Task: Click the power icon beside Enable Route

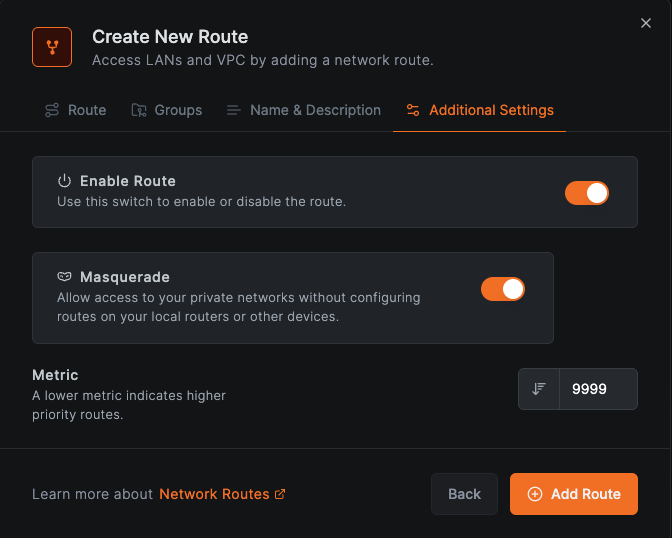Action: pos(65,181)
